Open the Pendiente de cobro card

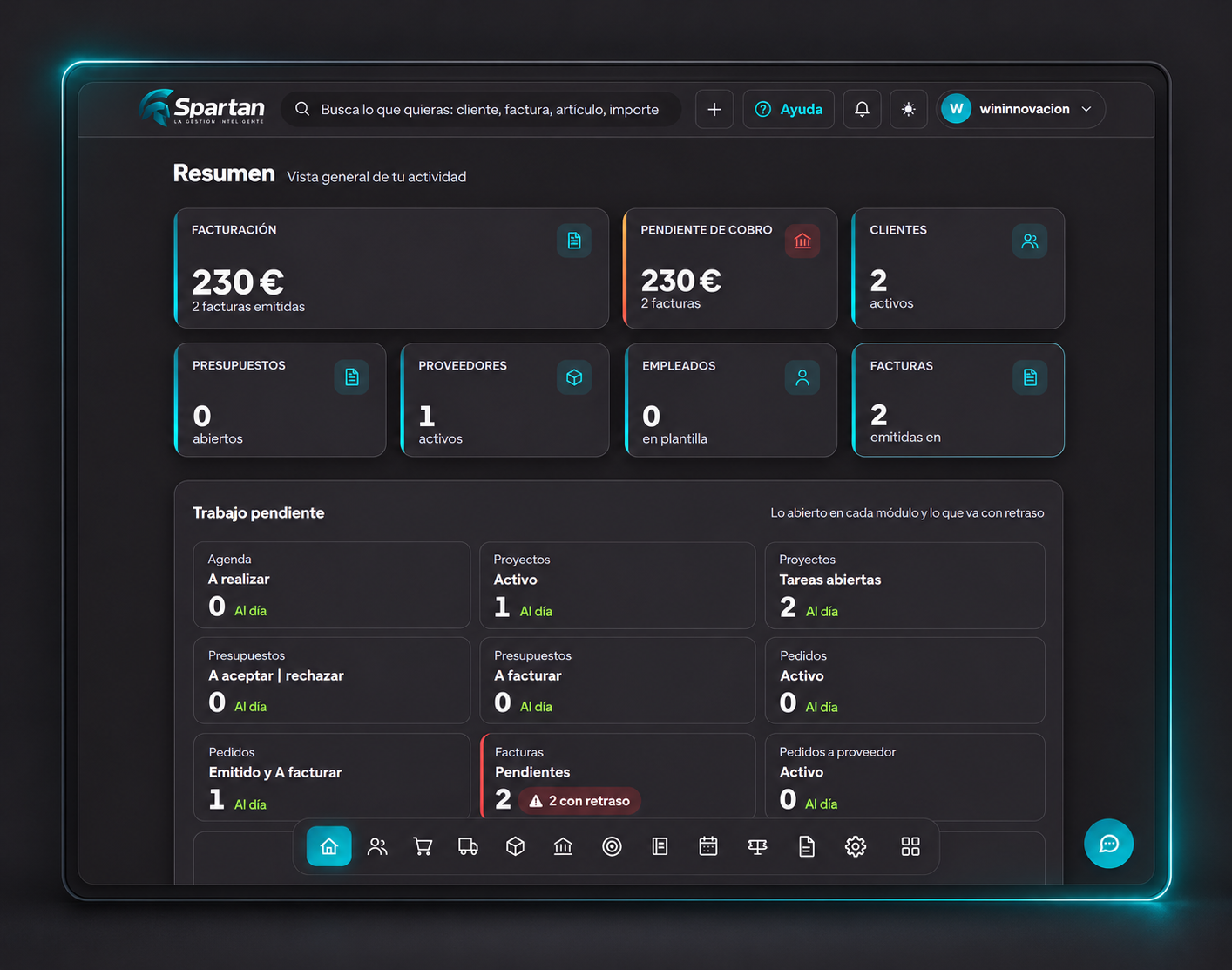(730, 268)
